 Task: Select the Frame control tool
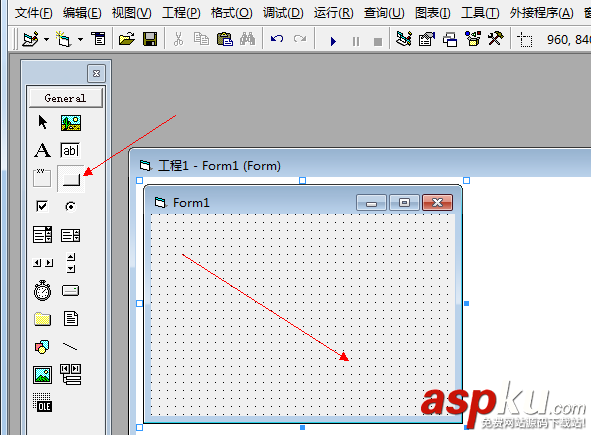pyautogui.click(x=42, y=178)
